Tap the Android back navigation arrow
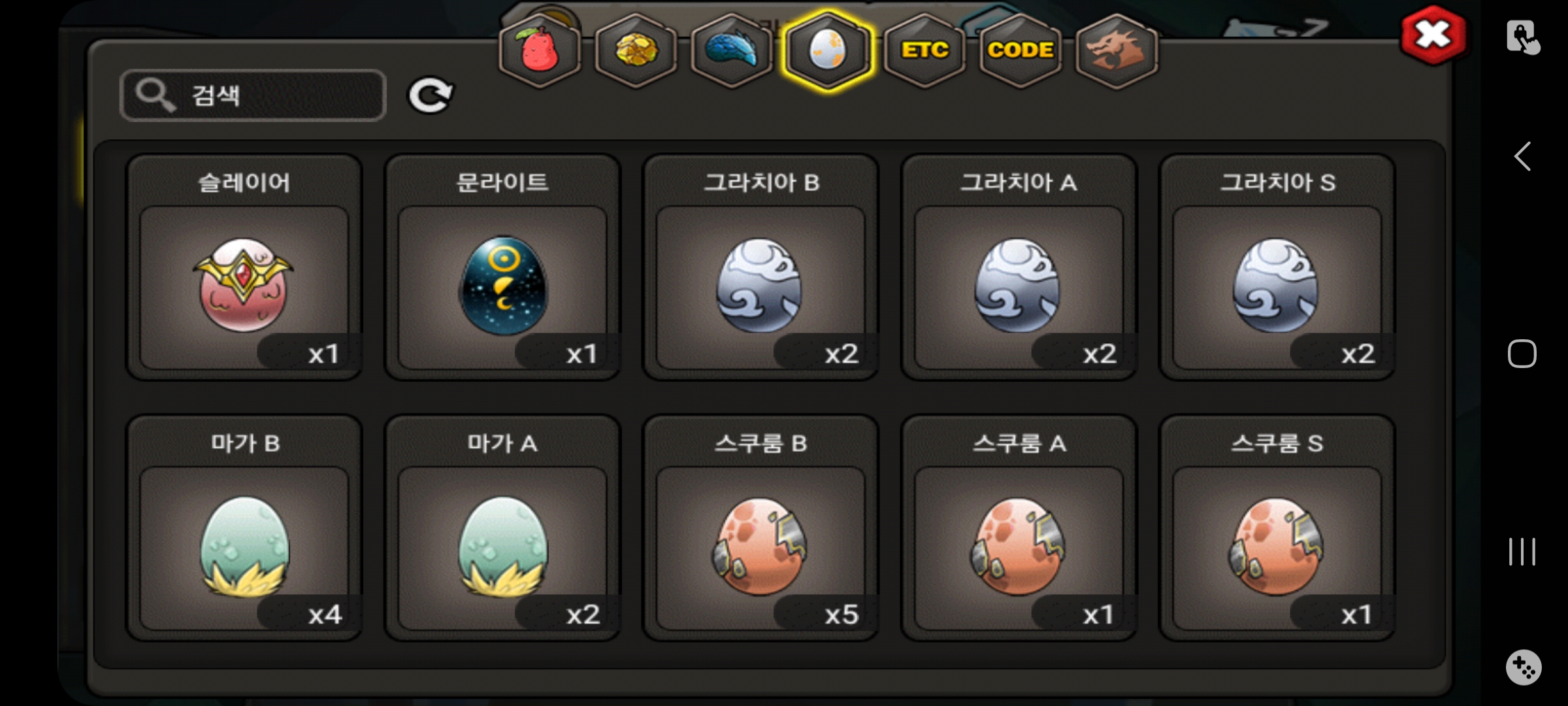Viewport: 1568px width, 706px height. pyautogui.click(x=1523, y=156)
